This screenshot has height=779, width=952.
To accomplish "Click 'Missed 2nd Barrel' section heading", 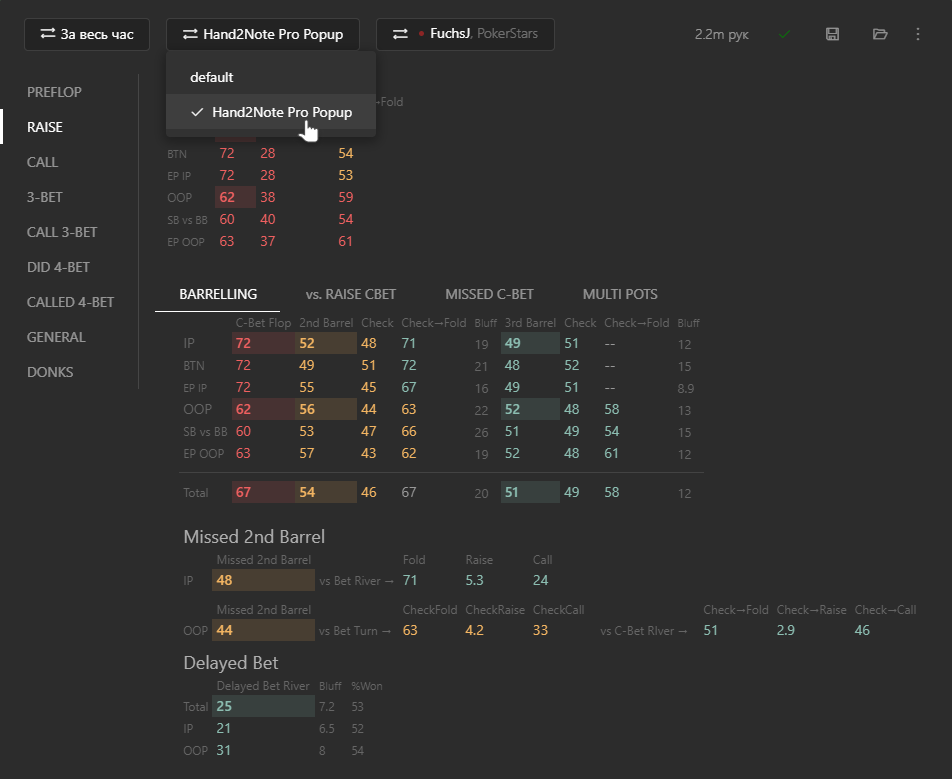I will pyautogui.click(x=254, y=537).
